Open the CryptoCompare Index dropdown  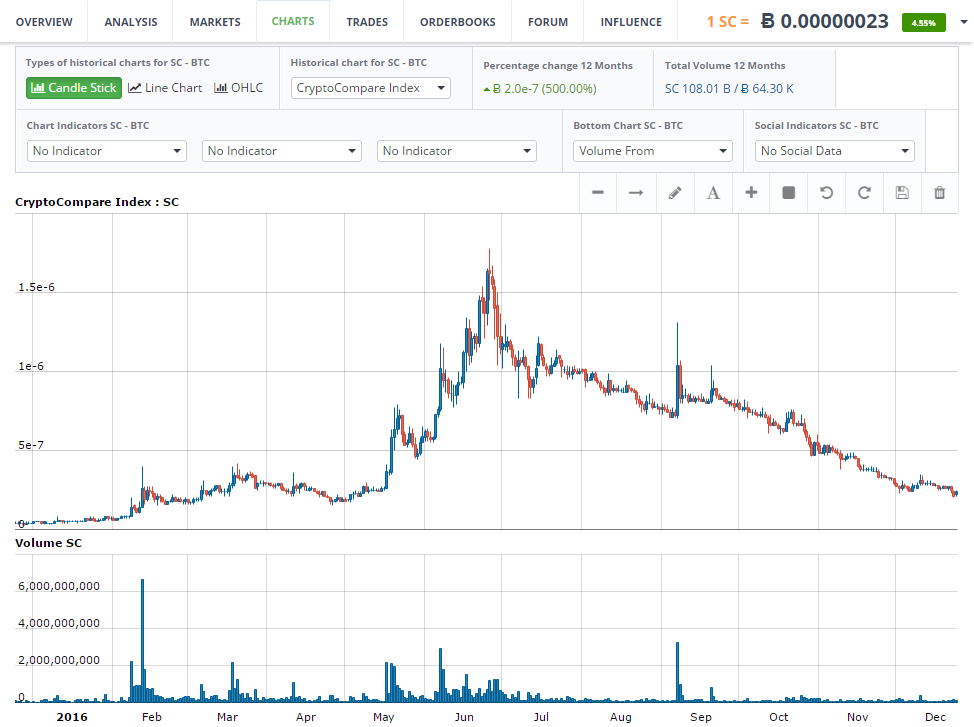[x=371, y=88]
